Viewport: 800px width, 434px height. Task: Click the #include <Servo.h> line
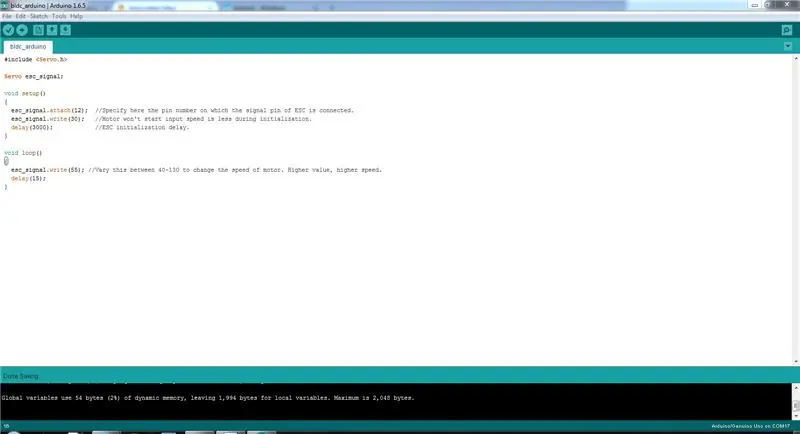[36, 60]
